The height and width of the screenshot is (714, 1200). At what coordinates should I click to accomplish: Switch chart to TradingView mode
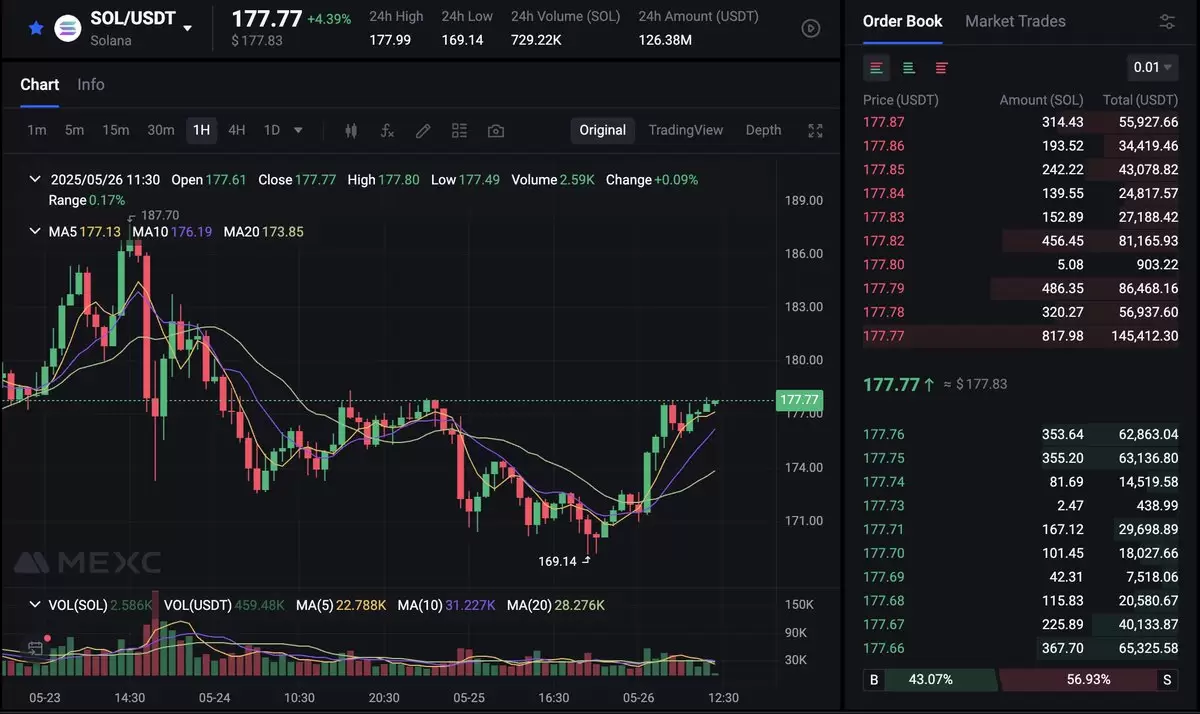point(686,130)
